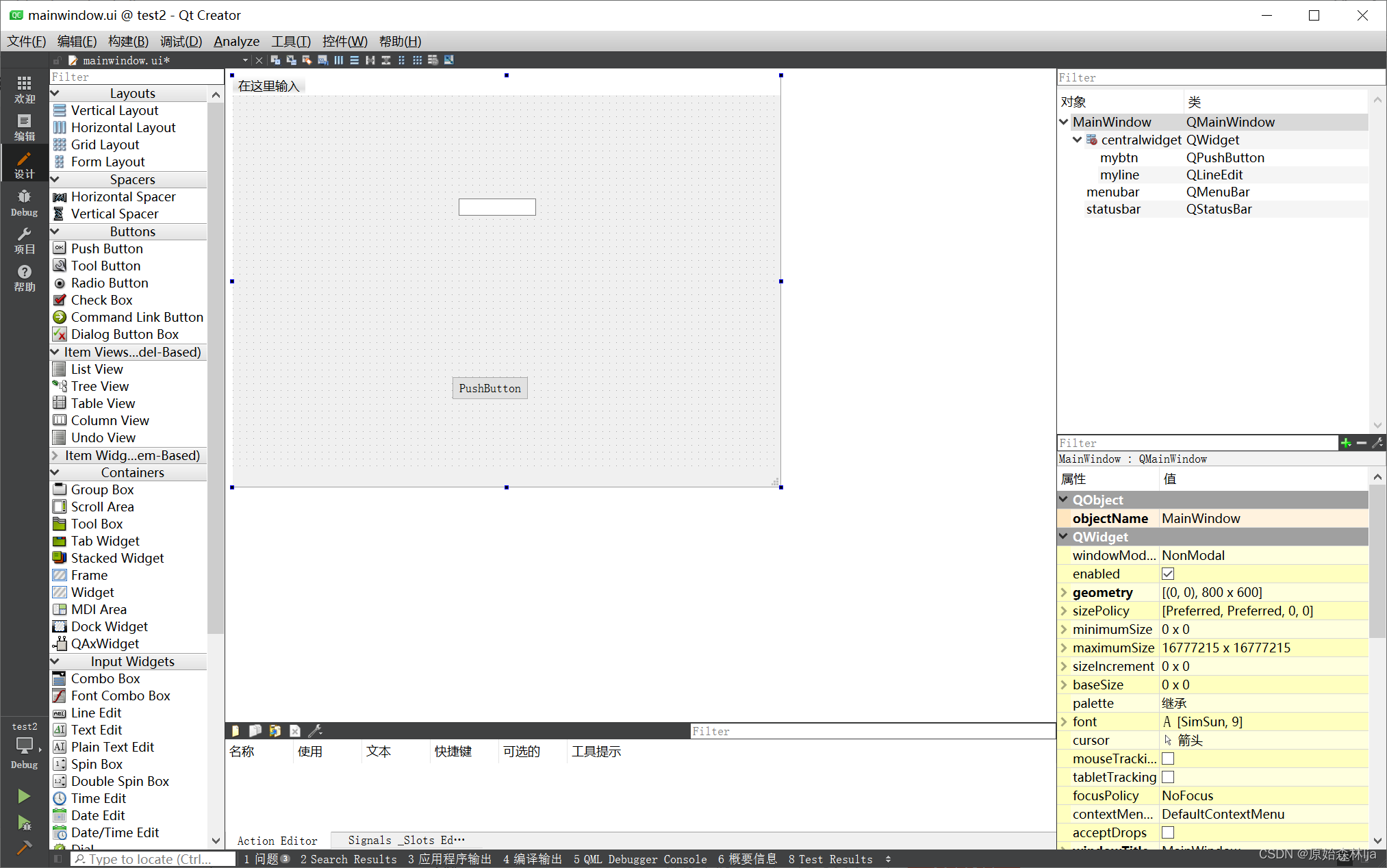Click the green add property plus icon
The height and width of the screenshot is (868, 1387).
(1345, 443)
